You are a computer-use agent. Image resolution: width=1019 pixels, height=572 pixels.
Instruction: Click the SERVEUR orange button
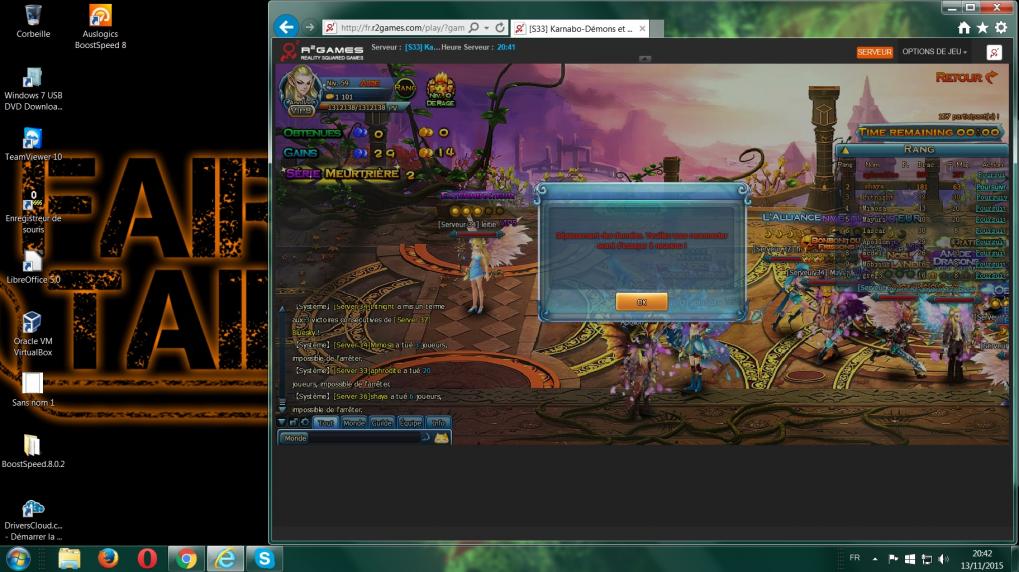point(874,52)
